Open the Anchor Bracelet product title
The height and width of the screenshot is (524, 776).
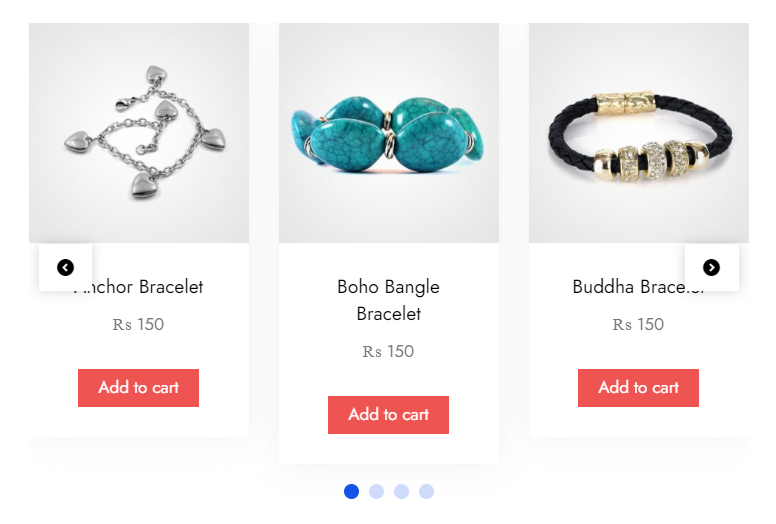pos(139,286)
